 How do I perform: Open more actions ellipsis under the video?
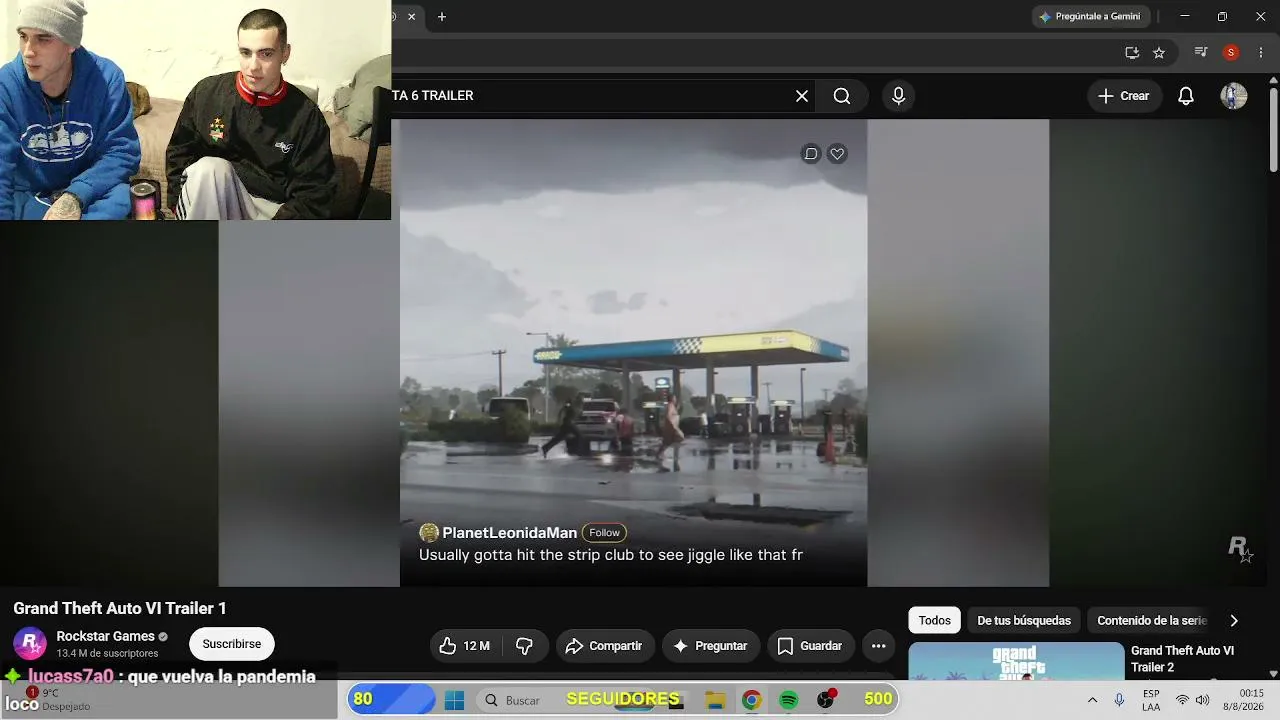point(878,646)
